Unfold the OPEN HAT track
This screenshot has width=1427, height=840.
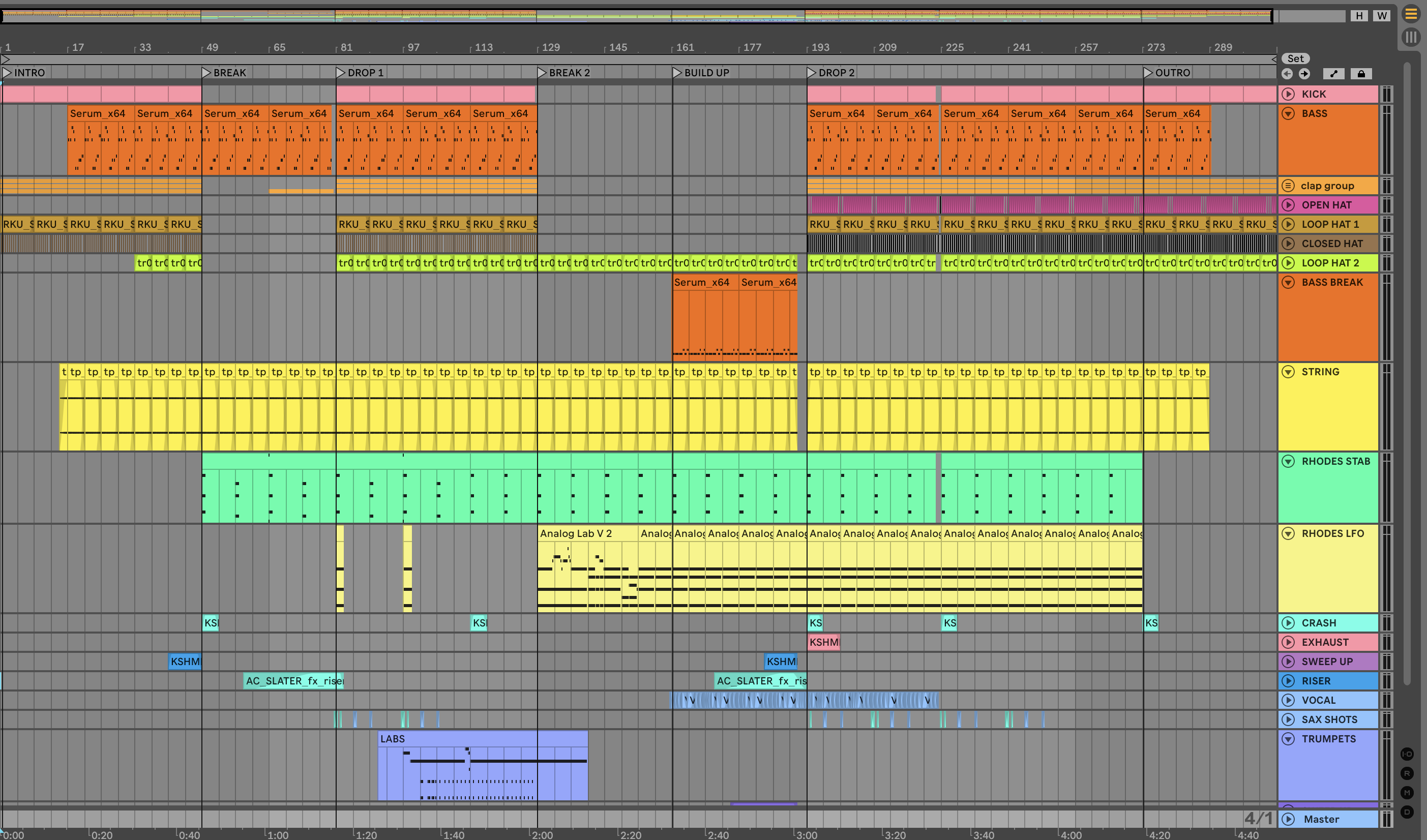click(x=1288, y=205)
